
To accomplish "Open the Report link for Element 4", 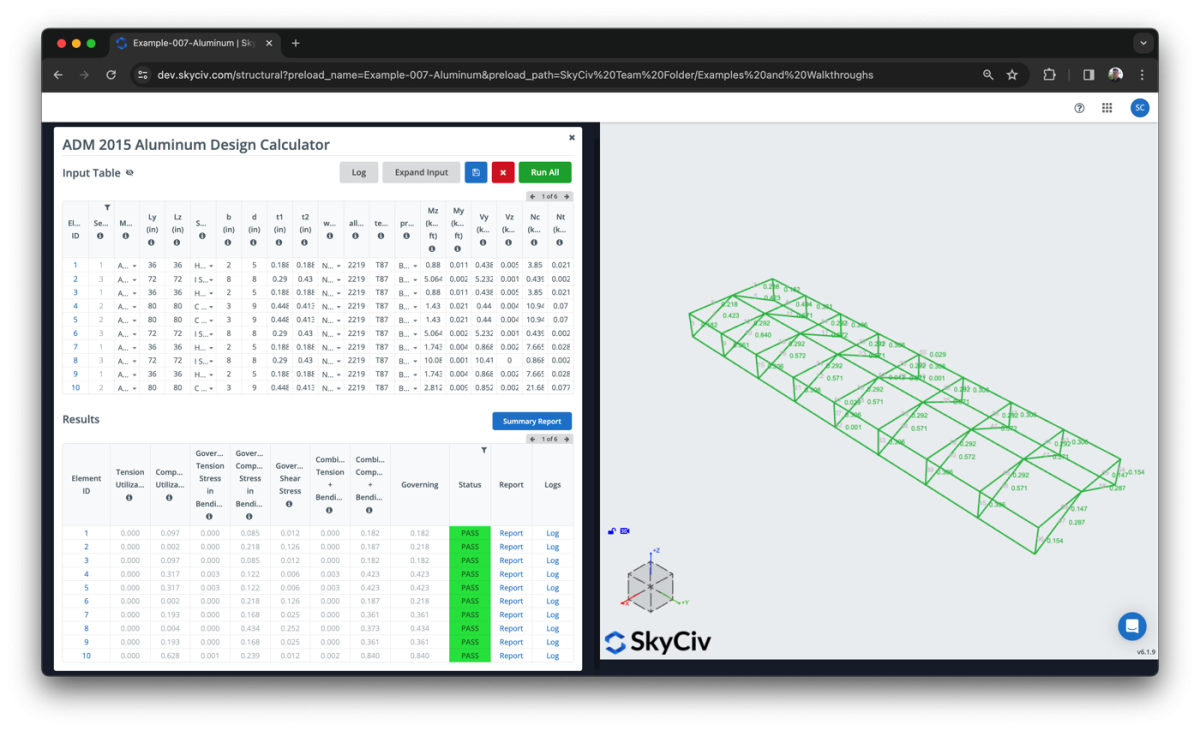I will click(x=511, y=574).
